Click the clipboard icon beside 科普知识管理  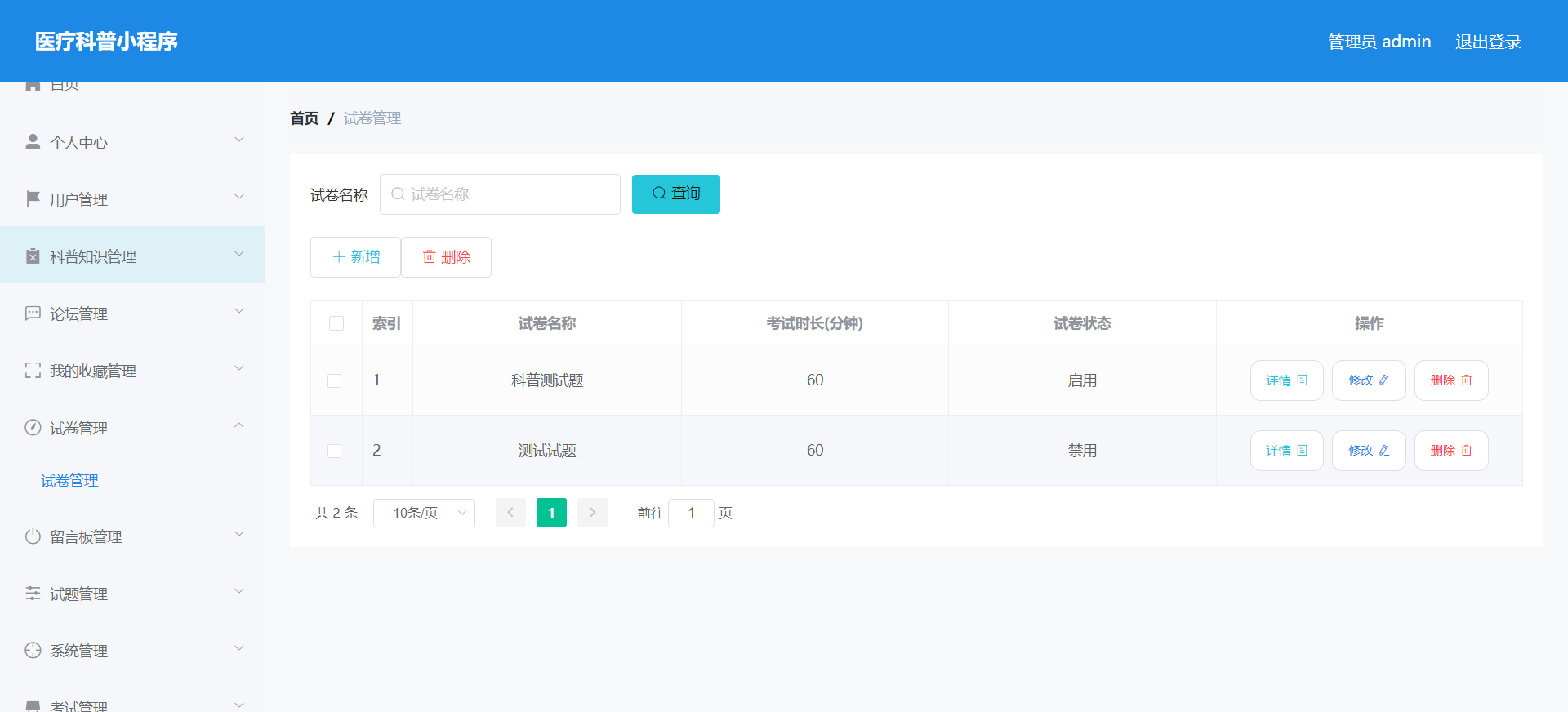click(x=33, y=256)
